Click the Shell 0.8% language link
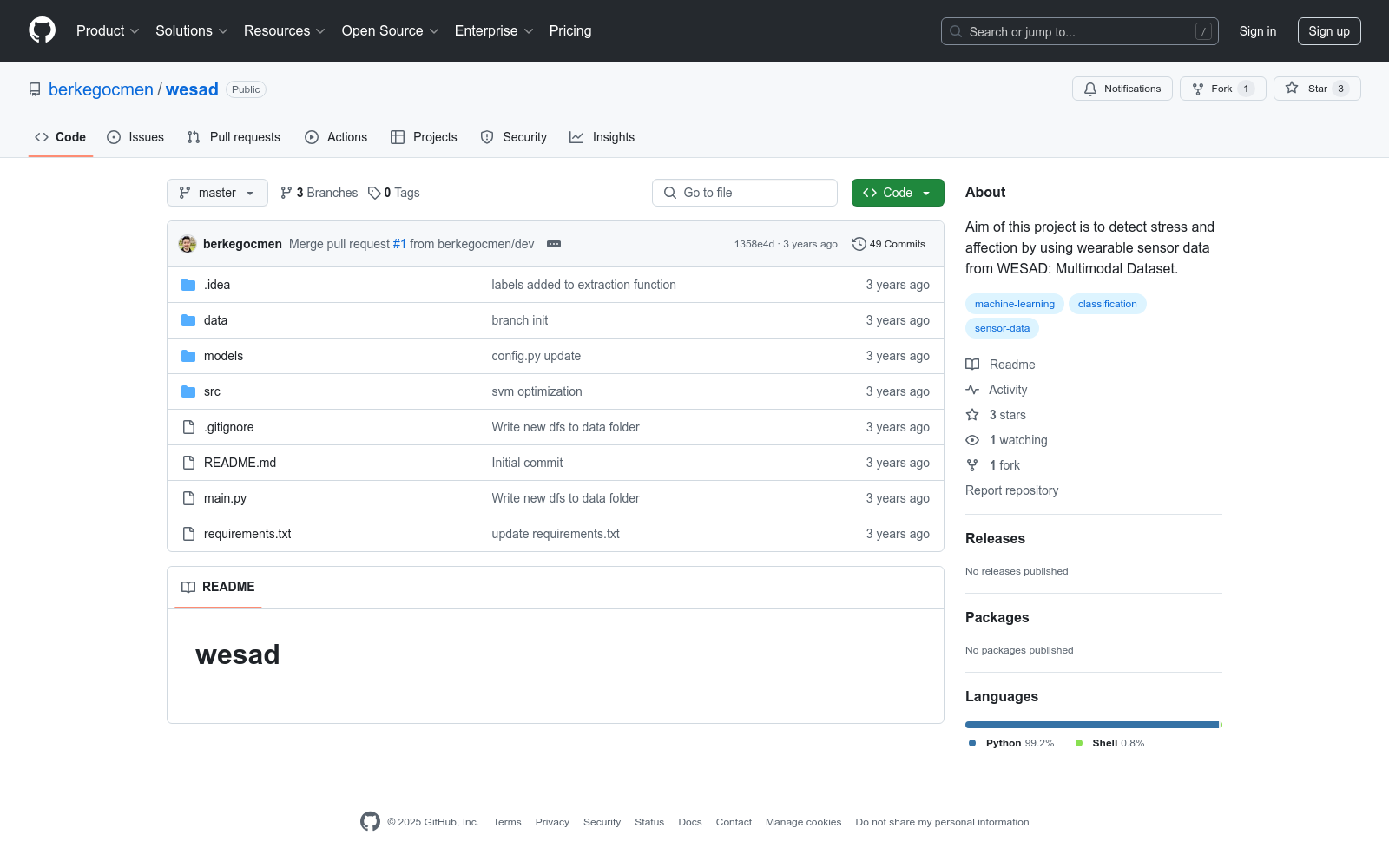This screenshot has width=1389, height=868. [x=1110, y=743]
